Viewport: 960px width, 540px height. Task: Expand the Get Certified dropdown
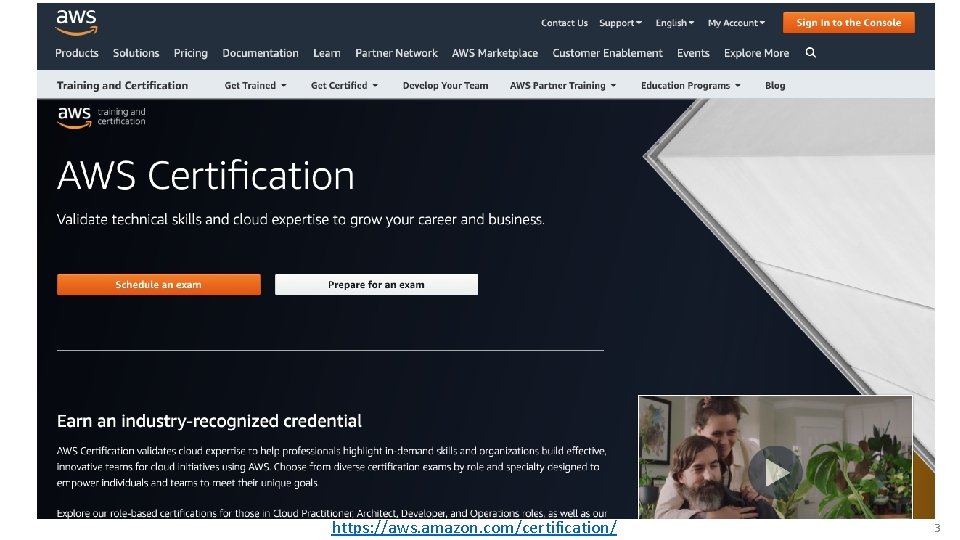(x=344, y=85)
